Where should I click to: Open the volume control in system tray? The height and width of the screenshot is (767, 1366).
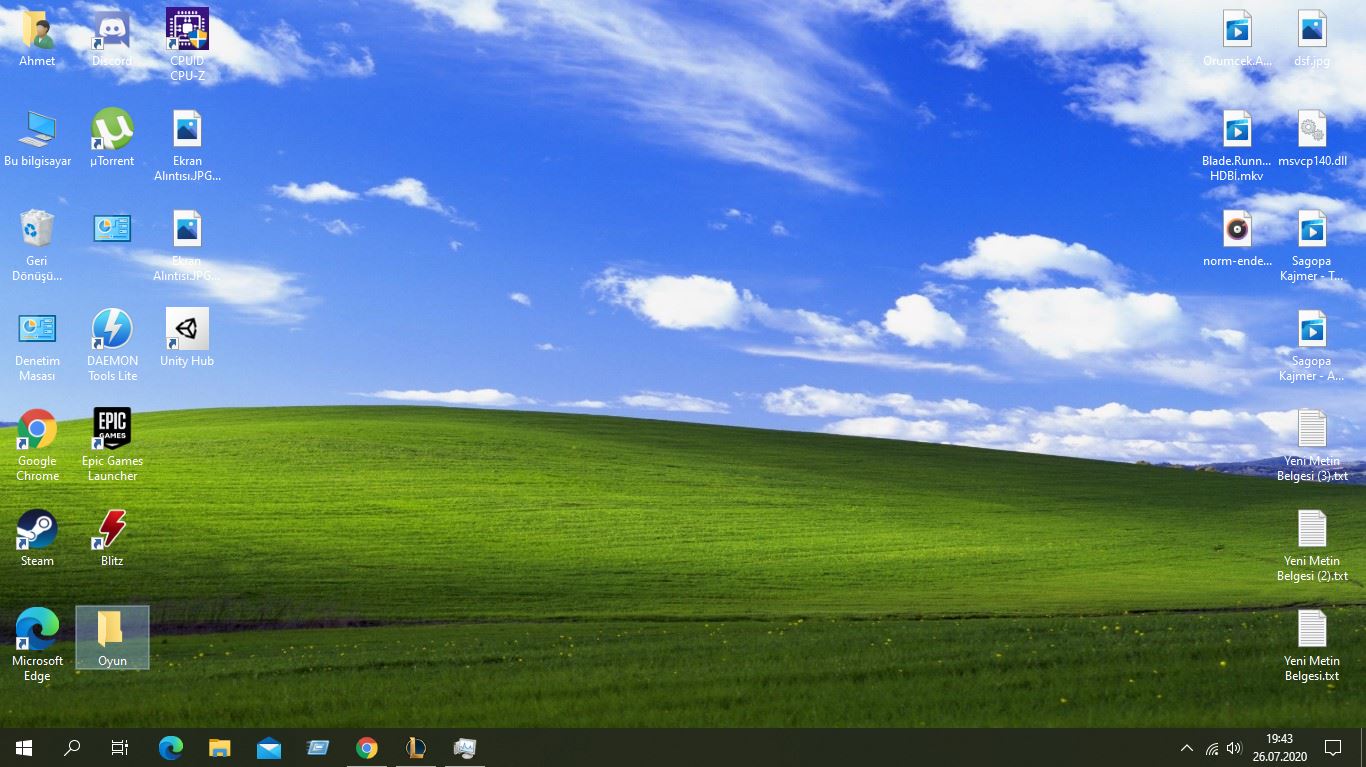[1235, 747]
